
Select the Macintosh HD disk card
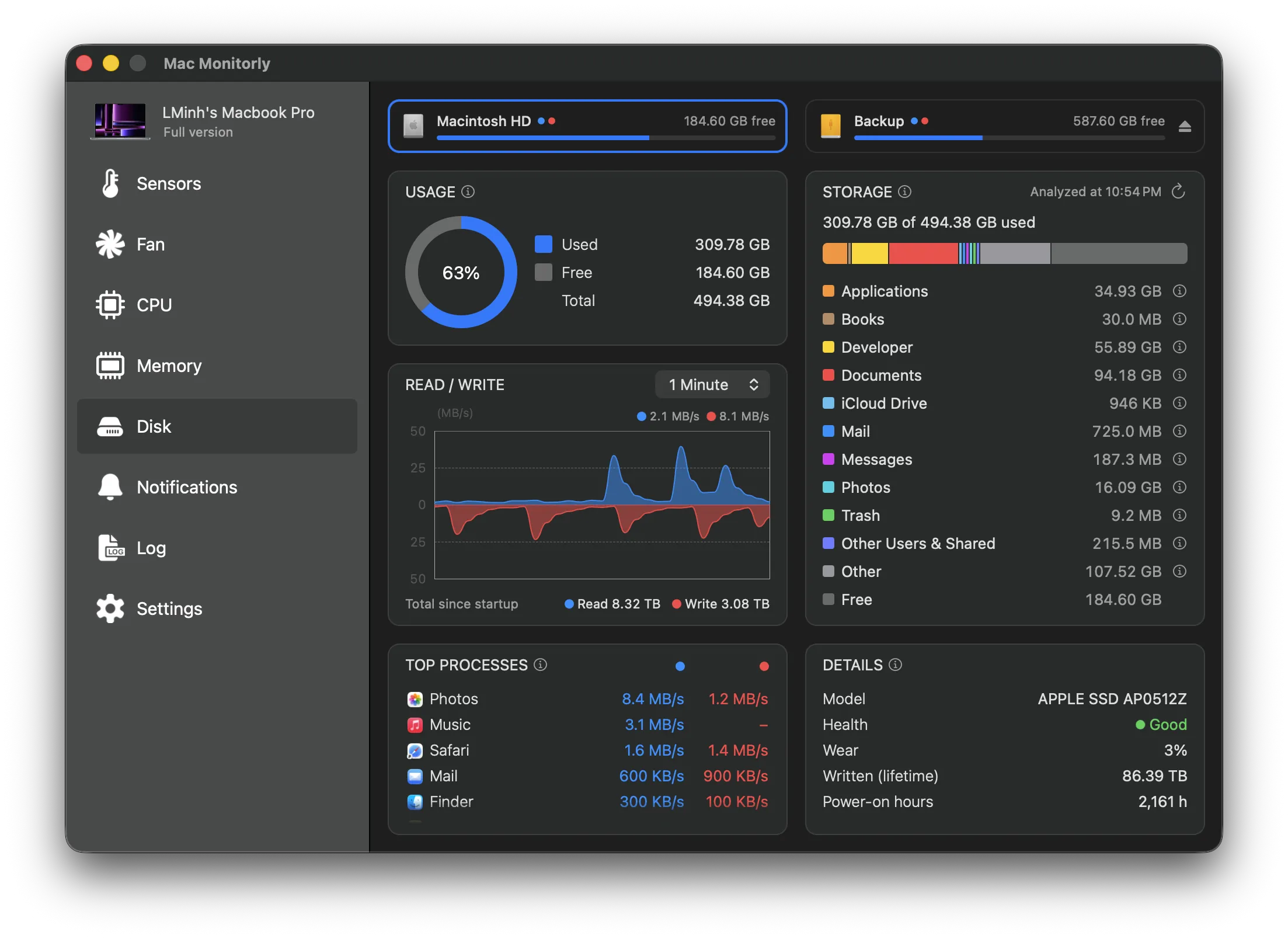(587, 126)
